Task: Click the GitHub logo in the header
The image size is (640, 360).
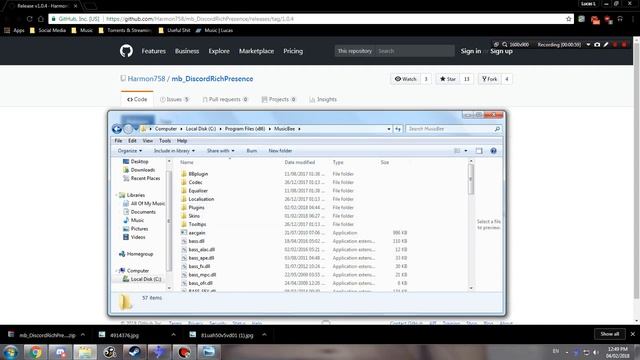Action: click(x=126, y=51)
